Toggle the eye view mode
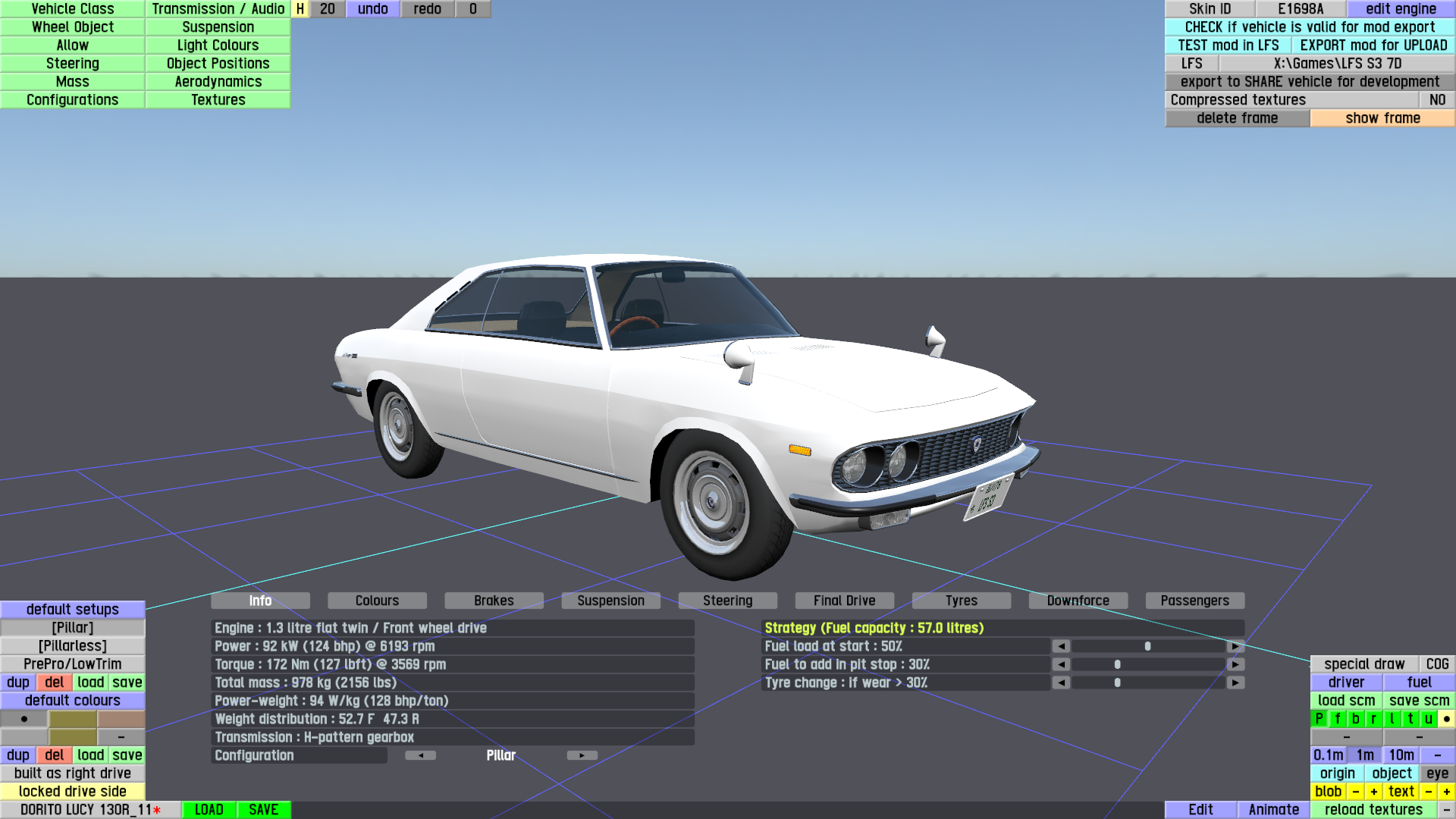1456x819 pixels. [x=1436, y=773]
